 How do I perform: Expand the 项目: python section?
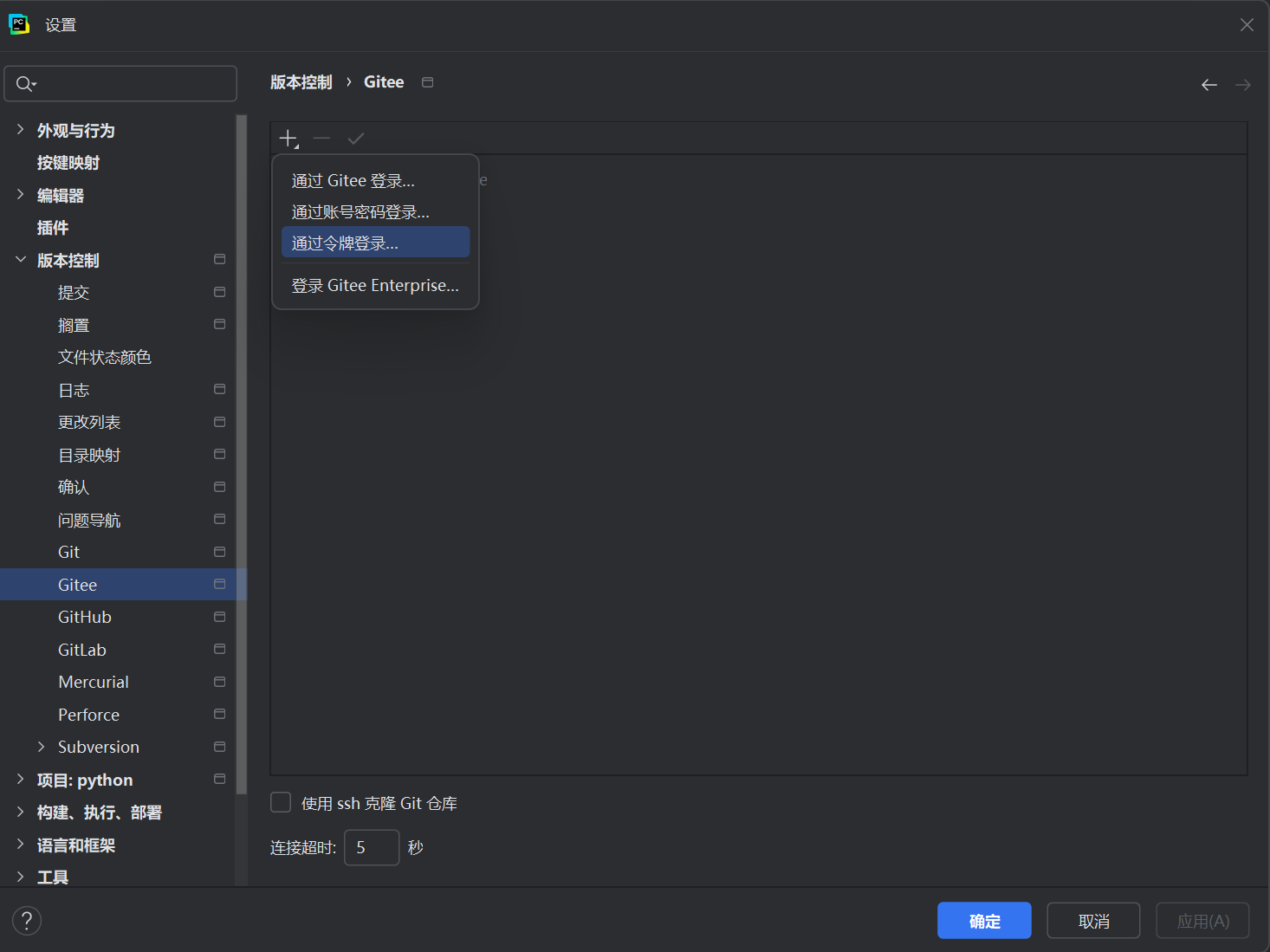pyautogui.click(x=20, y=780)
